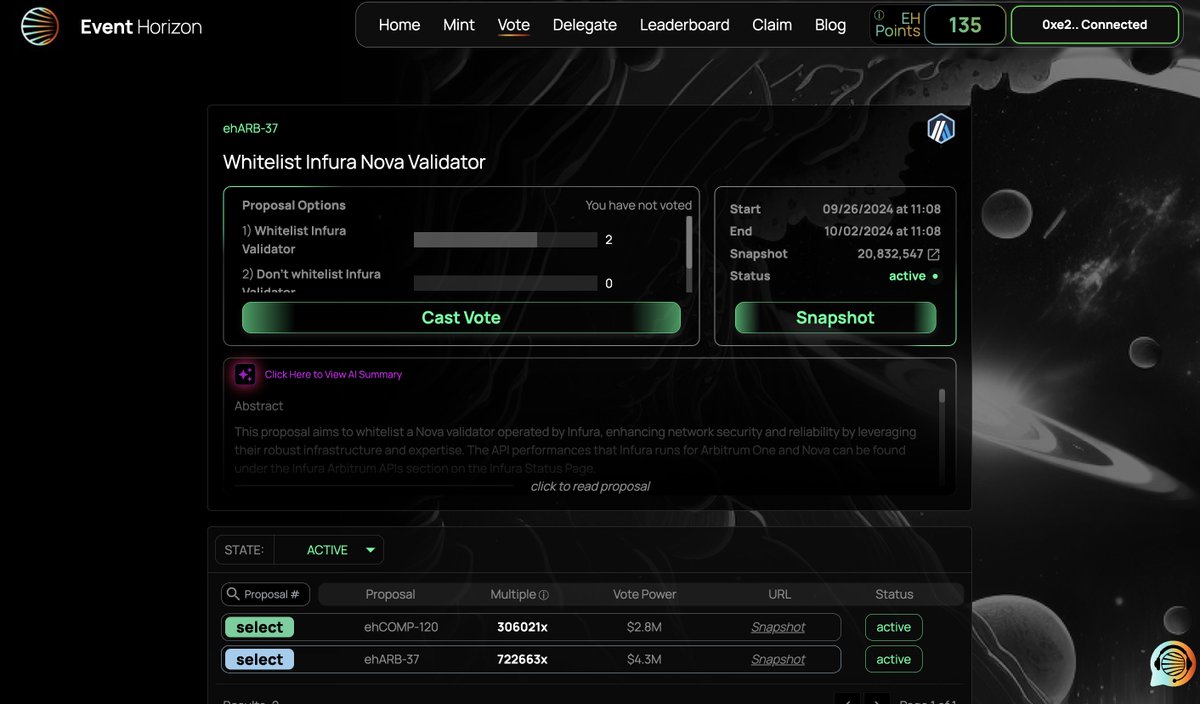
Task: Click the ehARB-37 proposal ID label
Action: point(250,128)
